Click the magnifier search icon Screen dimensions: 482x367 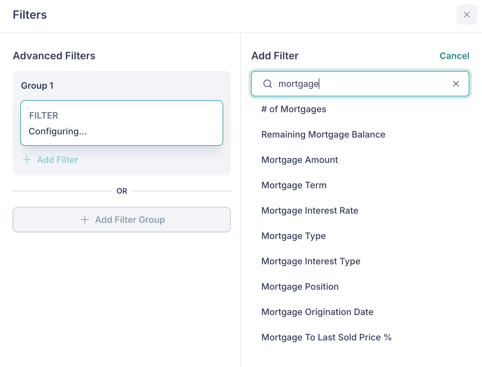coord(268,84)
